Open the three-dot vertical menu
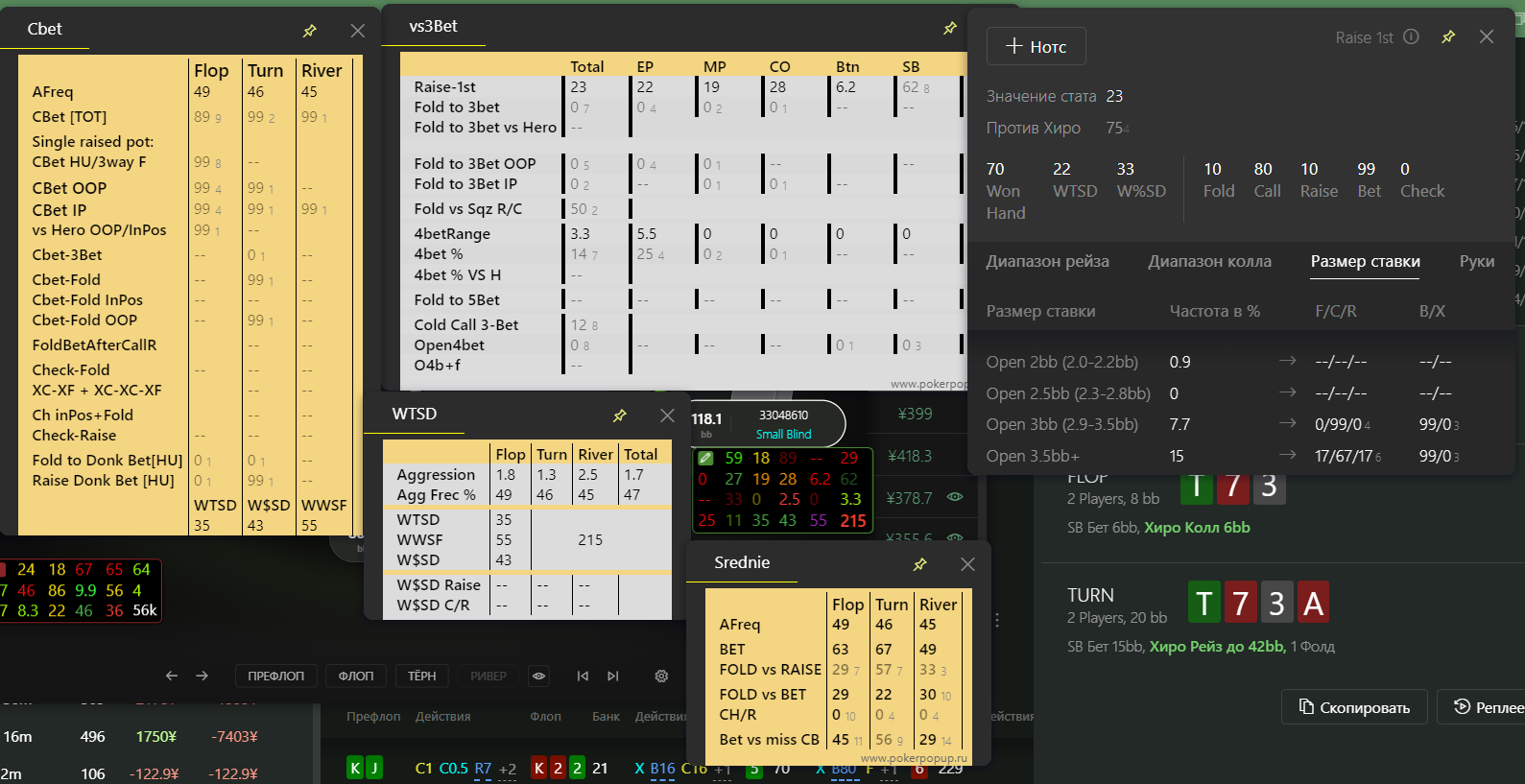This screenshot has height=784, width=1525. coord(997,621)
